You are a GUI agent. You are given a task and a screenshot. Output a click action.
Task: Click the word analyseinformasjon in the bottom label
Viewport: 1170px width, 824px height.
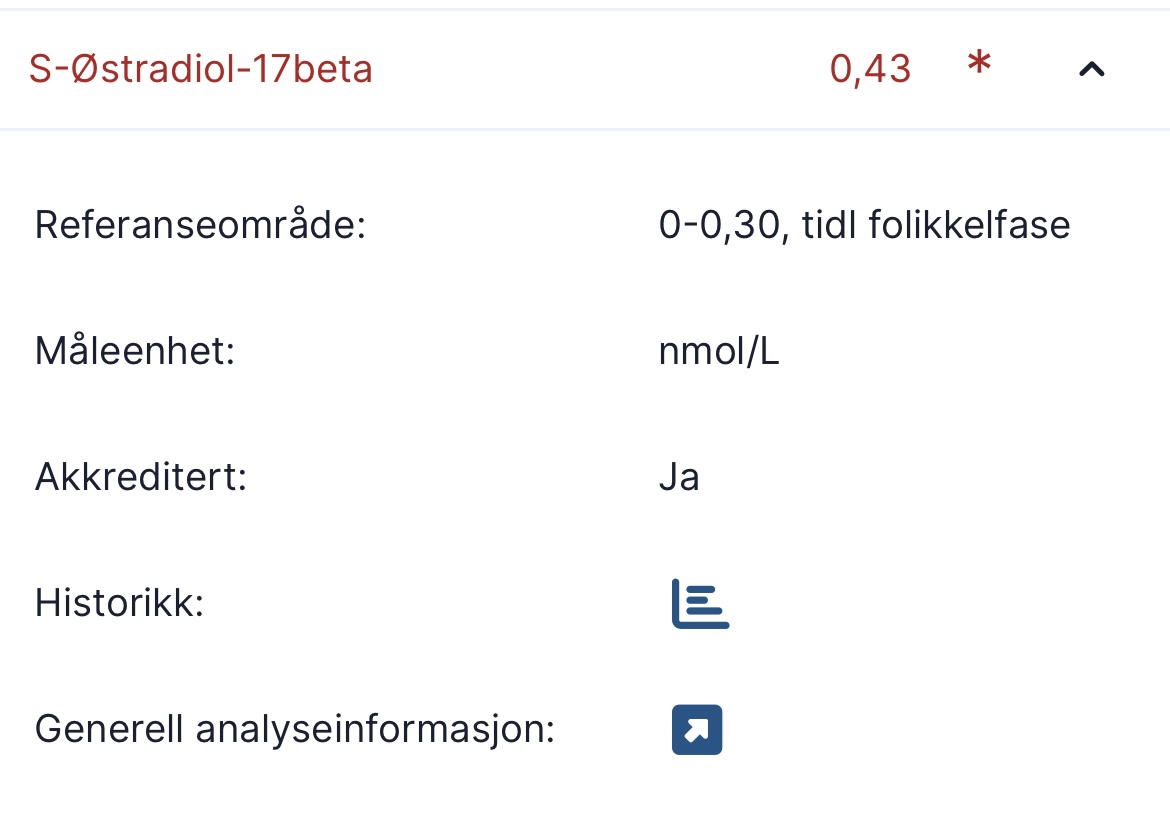[x=375, y=729]
